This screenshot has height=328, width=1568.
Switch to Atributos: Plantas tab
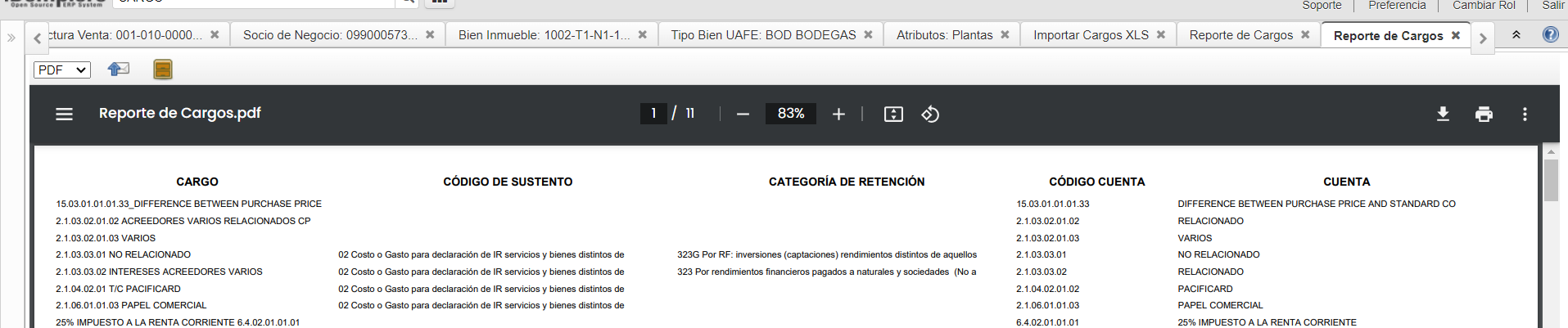tap(944, 35)
